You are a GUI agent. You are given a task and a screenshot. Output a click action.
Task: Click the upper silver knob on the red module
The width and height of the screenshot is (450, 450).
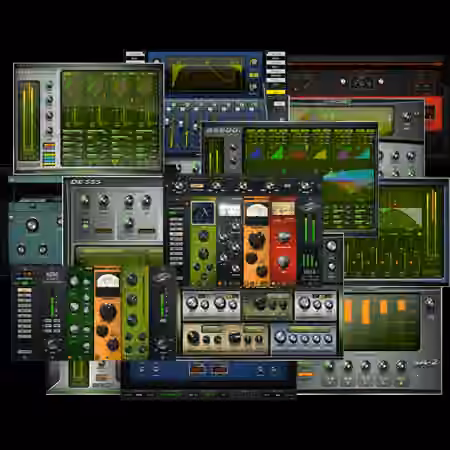pos(283,237)
